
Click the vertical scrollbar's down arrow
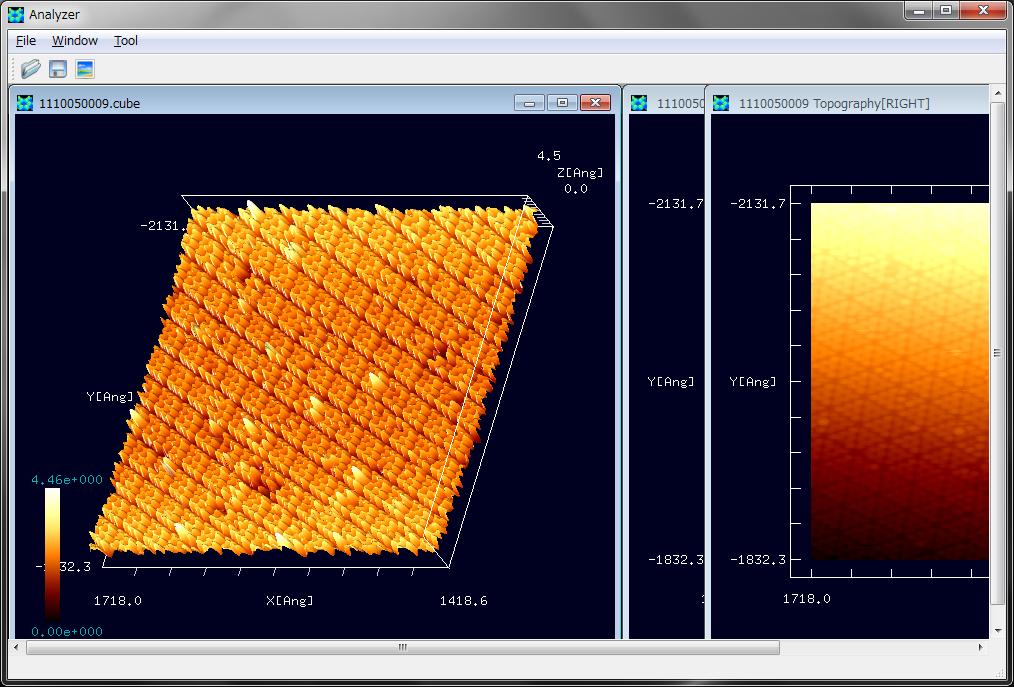click(998, 630)
